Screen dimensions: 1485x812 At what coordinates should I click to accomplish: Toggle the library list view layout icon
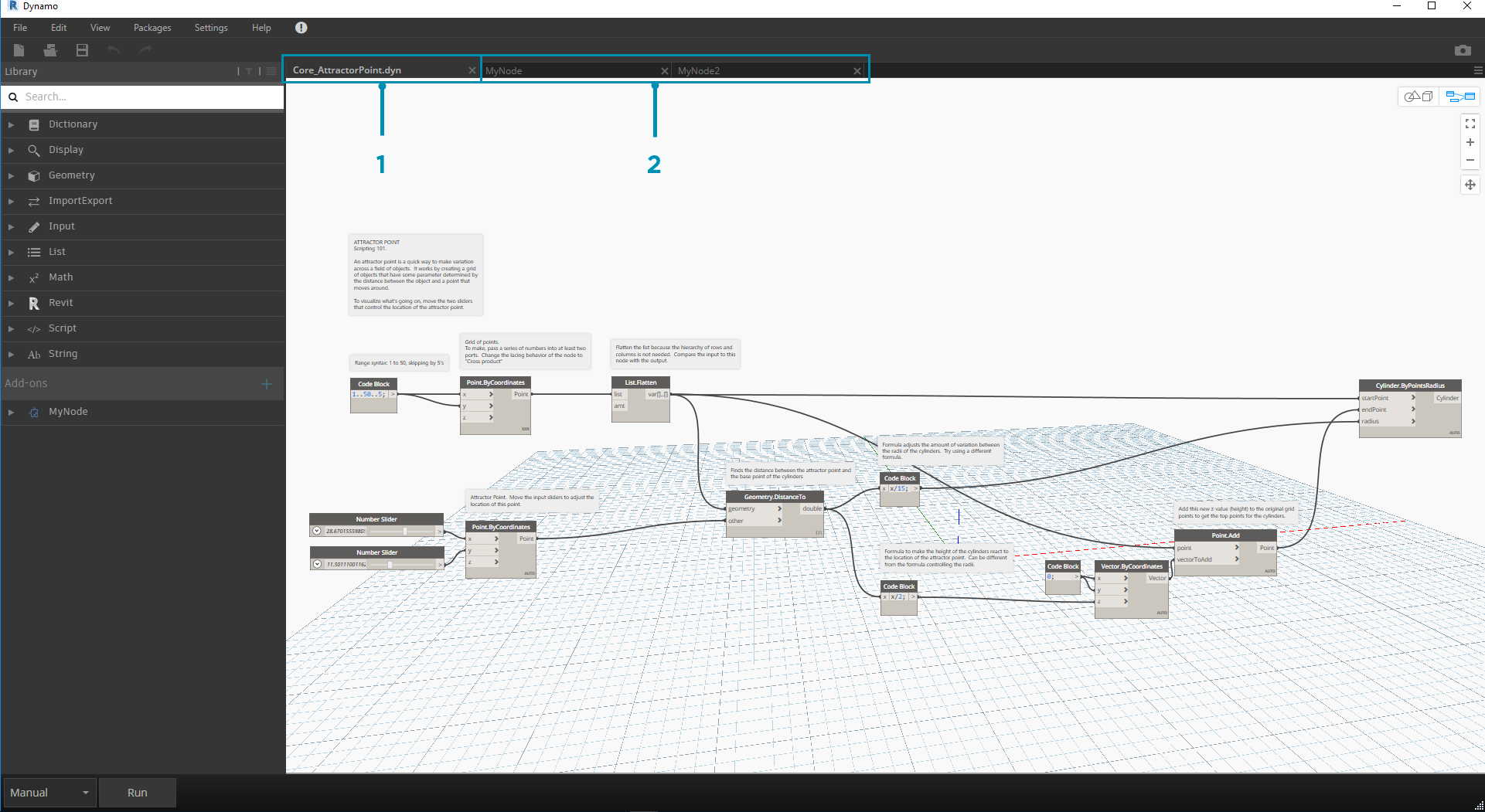271,71
